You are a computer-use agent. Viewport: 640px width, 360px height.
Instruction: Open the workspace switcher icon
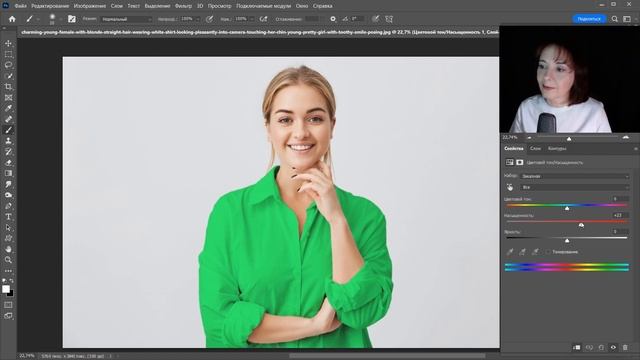627,19
